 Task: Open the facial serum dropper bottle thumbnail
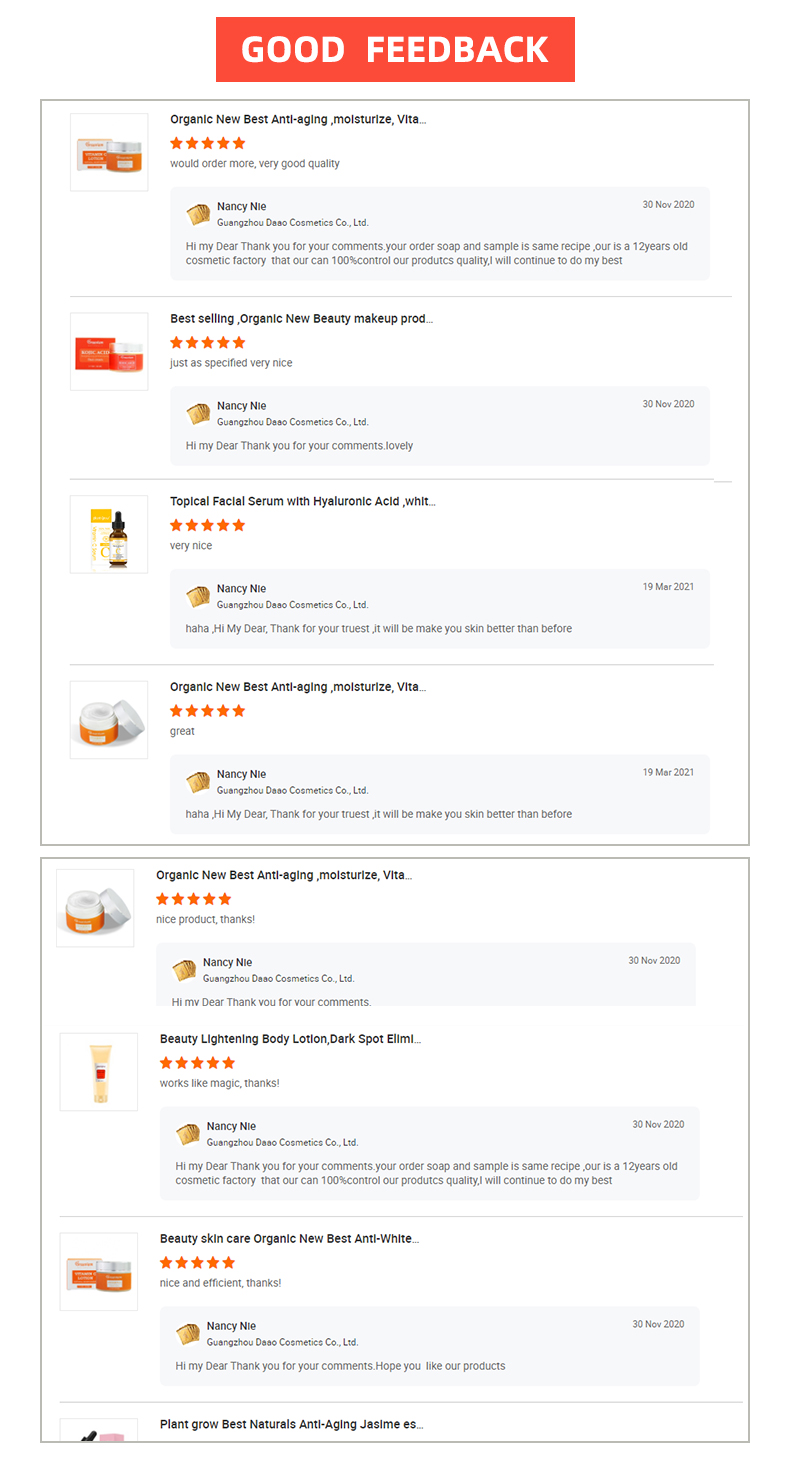coord(109,534)
